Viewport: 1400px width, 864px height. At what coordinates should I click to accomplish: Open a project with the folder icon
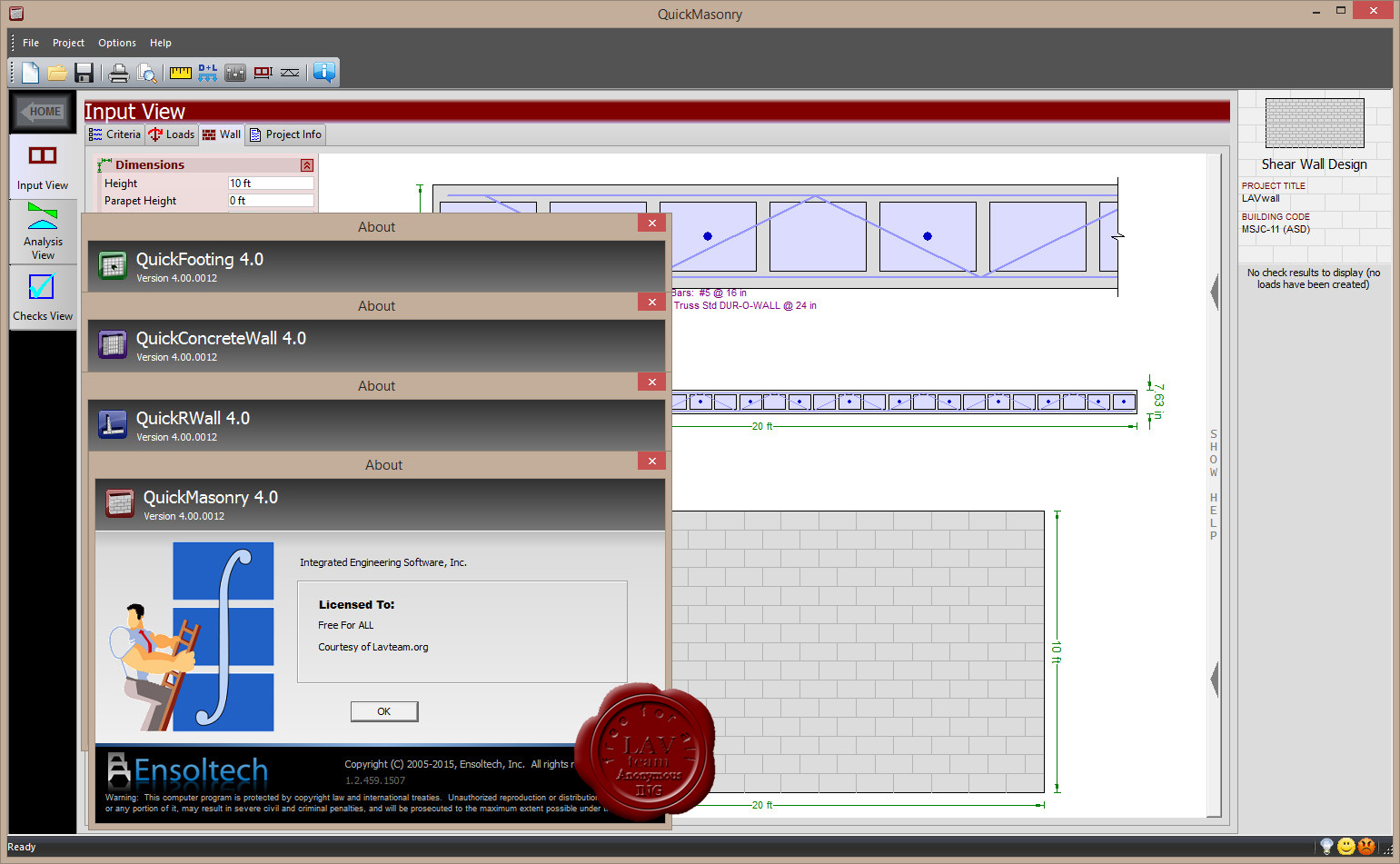57,73
